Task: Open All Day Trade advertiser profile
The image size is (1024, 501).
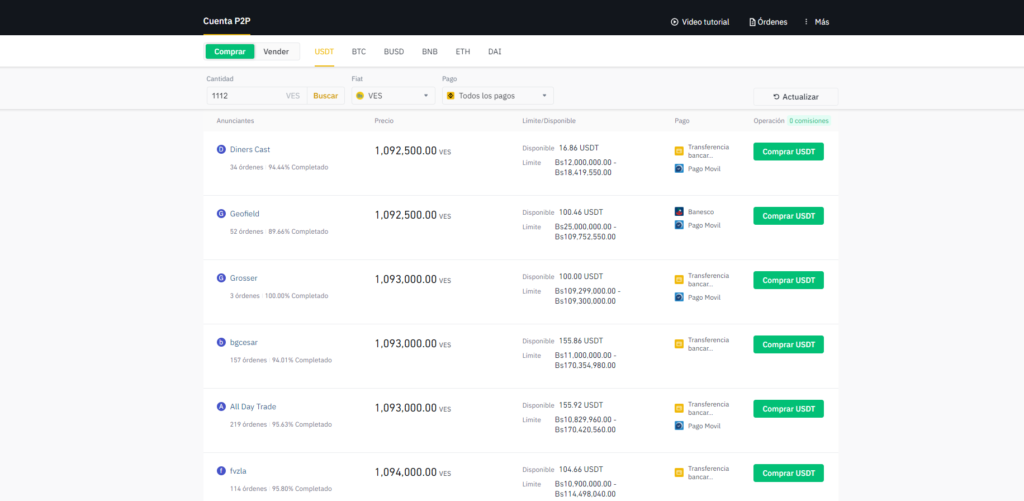Action: 253,406
